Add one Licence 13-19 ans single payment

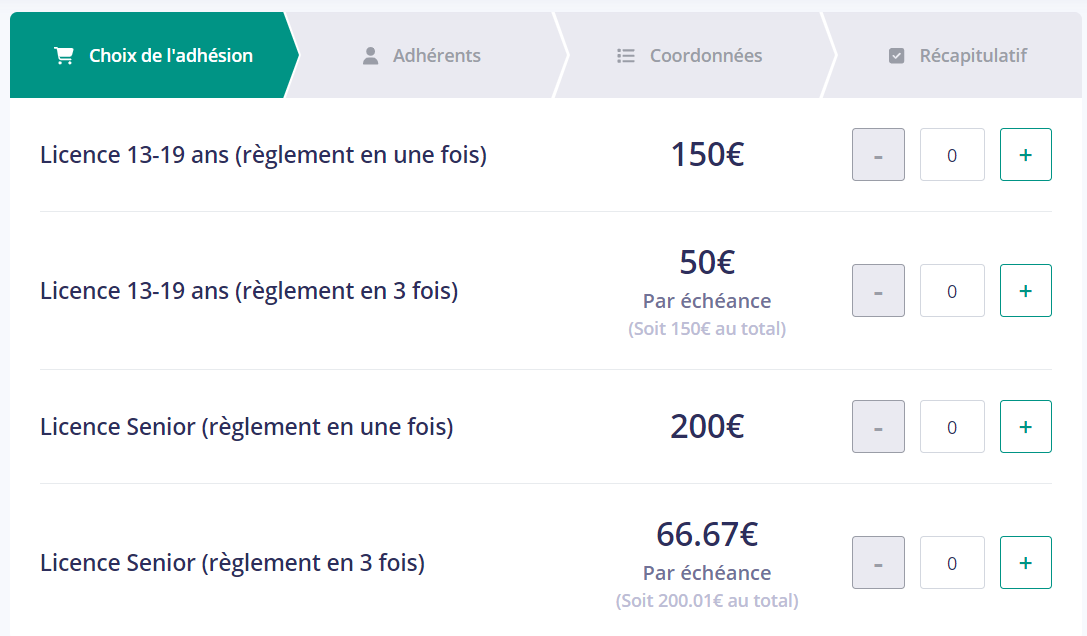1025,155
